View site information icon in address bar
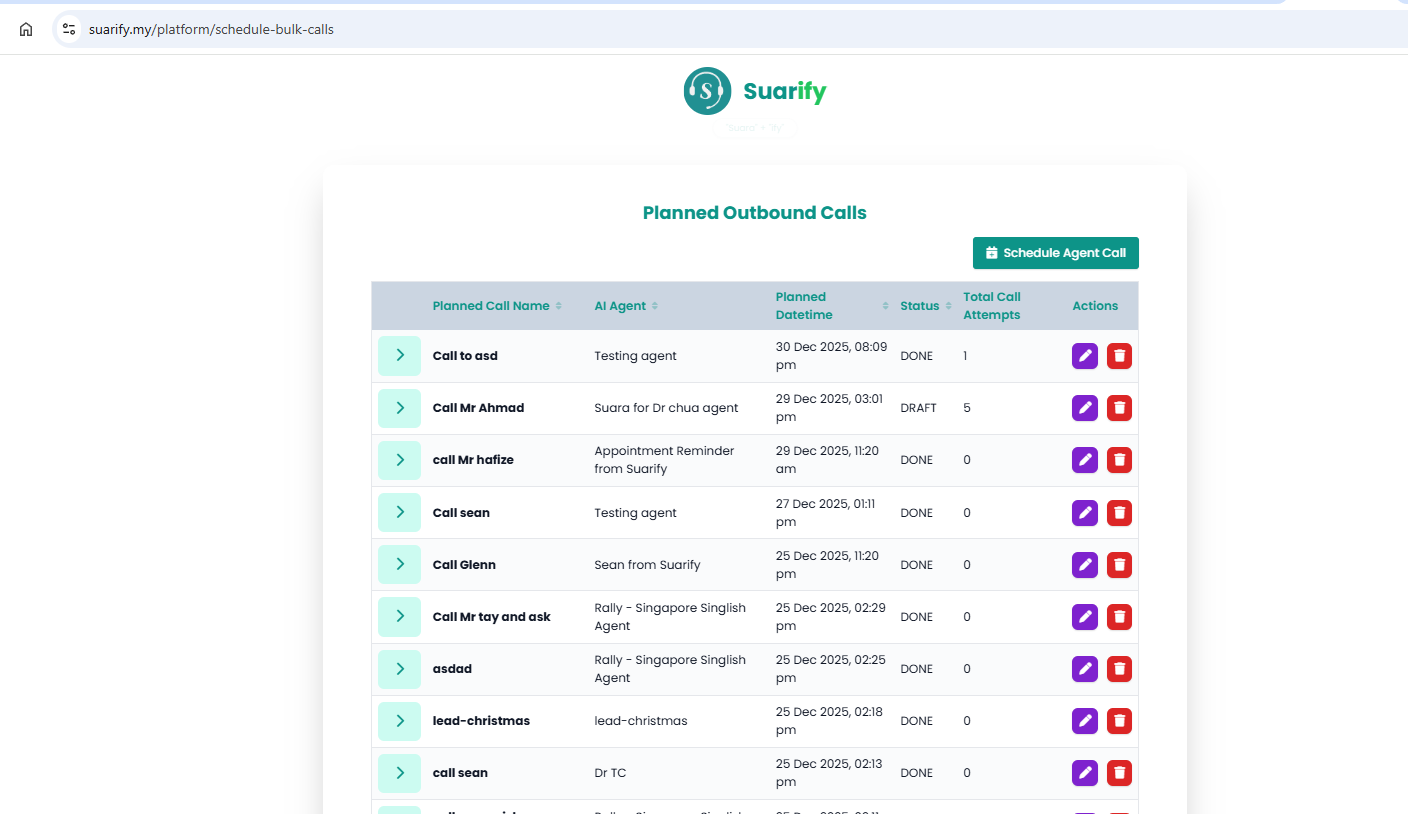 pos(69,29)
